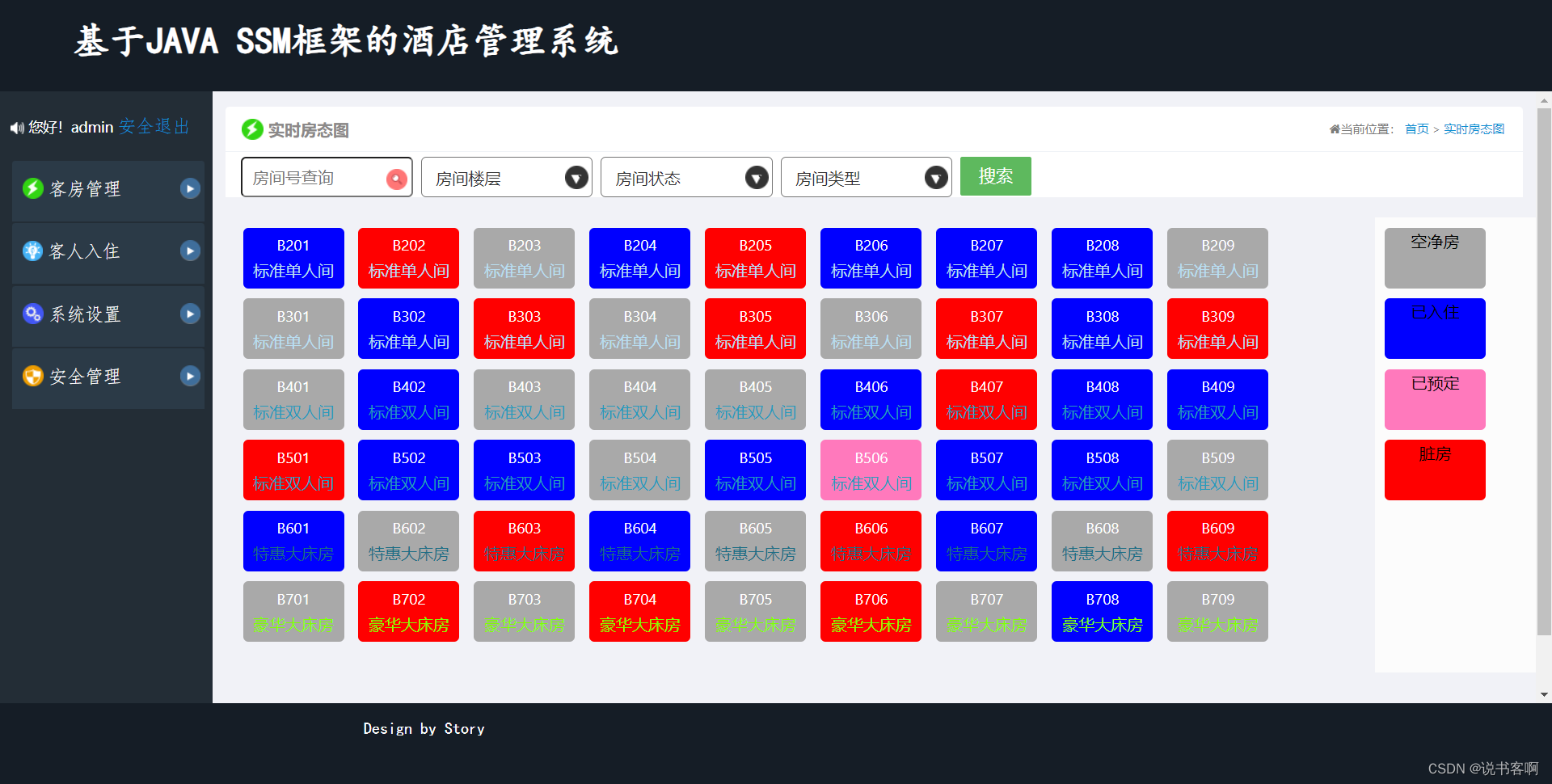1552x784 pixels.
Task: Select room B202 tile
Action: point(409,258)
